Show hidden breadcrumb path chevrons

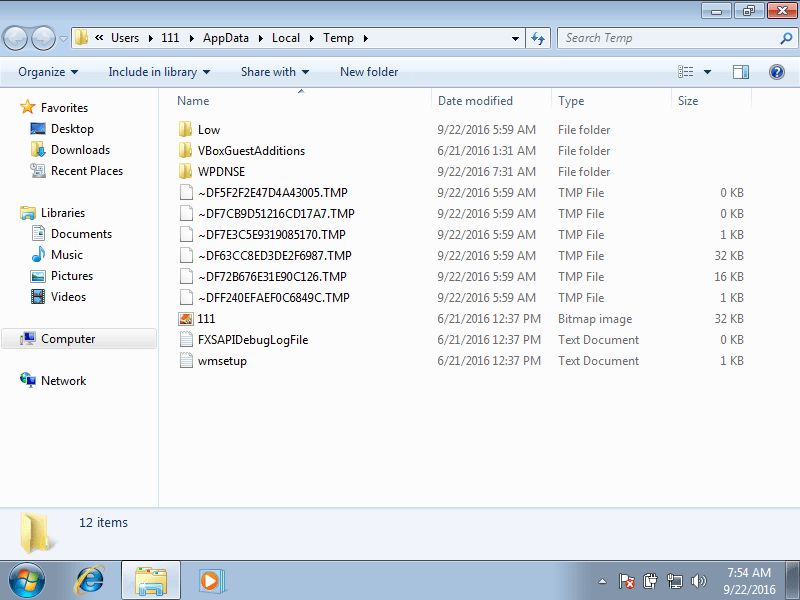(99, 38)
